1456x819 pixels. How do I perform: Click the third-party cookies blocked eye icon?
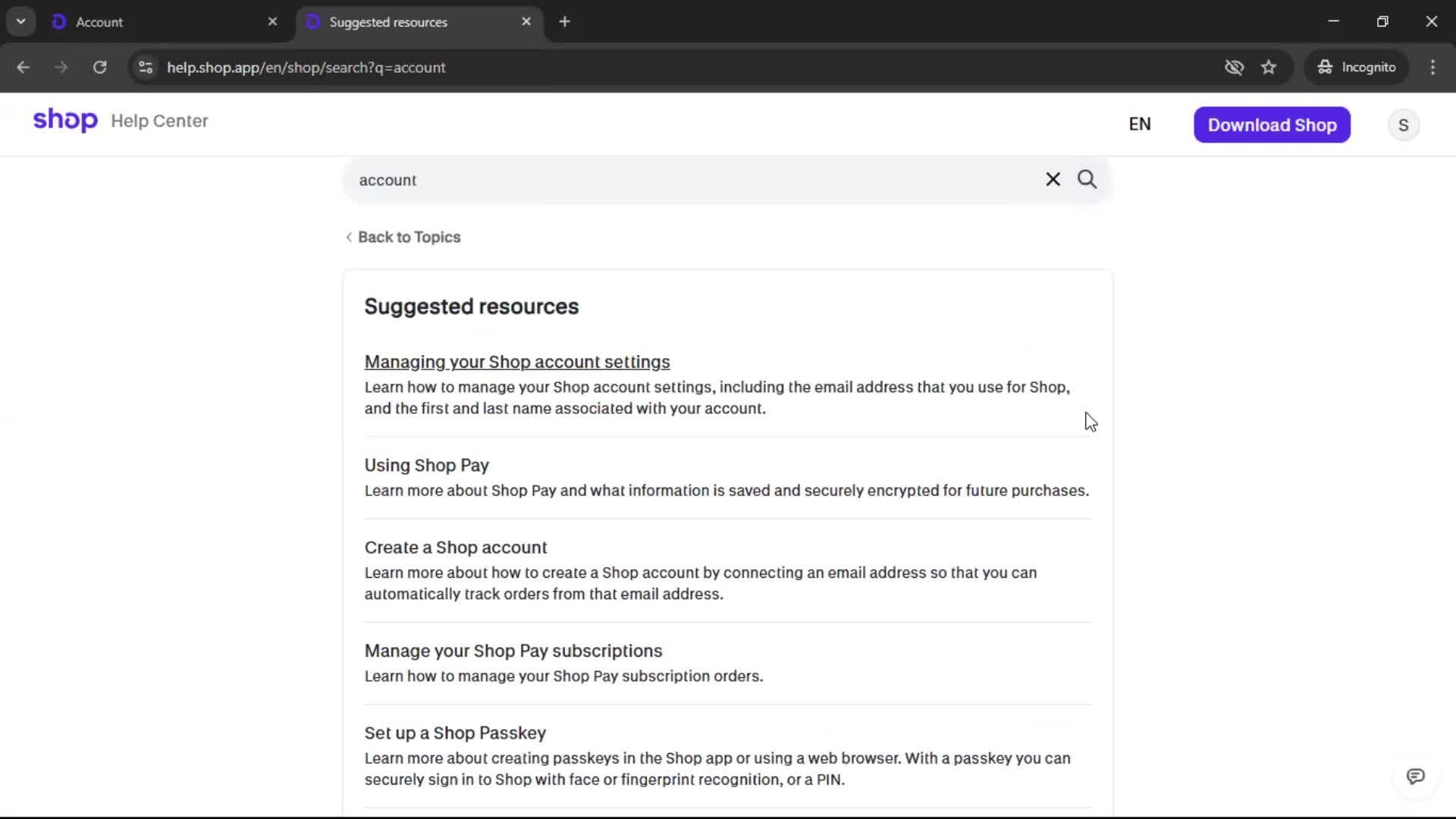click(x=1234, y=67)
